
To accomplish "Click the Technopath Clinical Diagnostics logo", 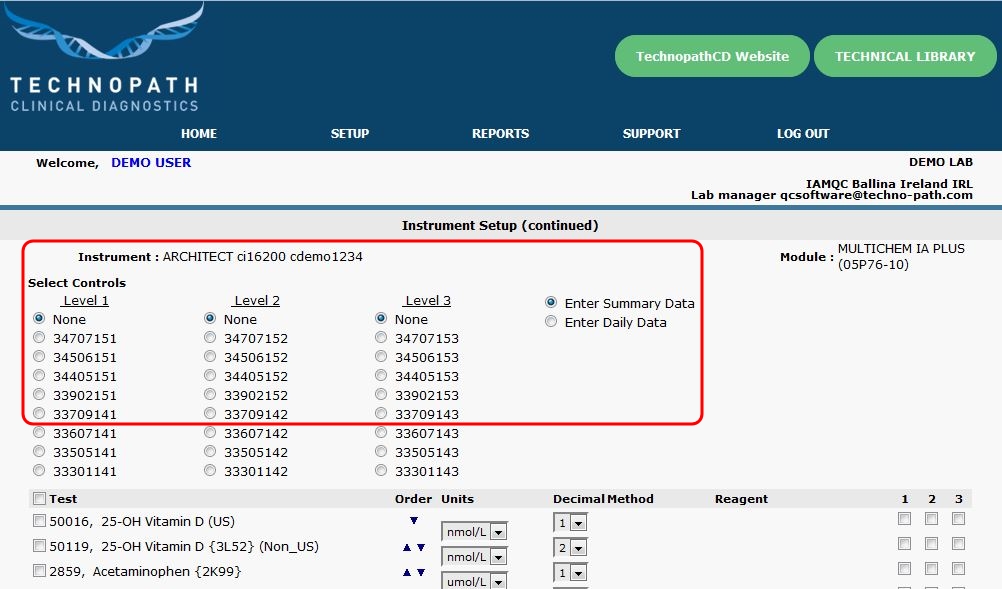I will [104, 58].
